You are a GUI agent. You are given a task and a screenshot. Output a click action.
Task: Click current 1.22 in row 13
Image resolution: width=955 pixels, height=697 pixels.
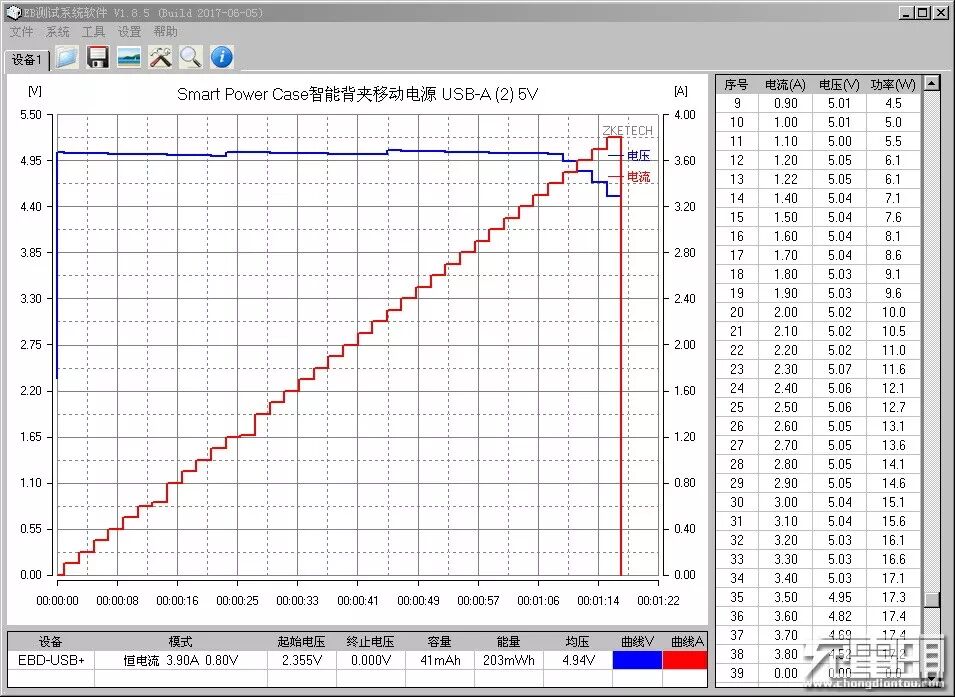[786, 179]
